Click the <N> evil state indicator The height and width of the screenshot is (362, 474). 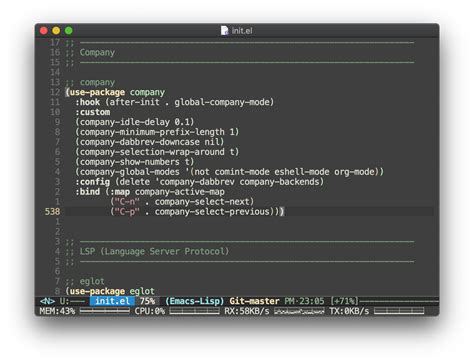pos(47,301)
